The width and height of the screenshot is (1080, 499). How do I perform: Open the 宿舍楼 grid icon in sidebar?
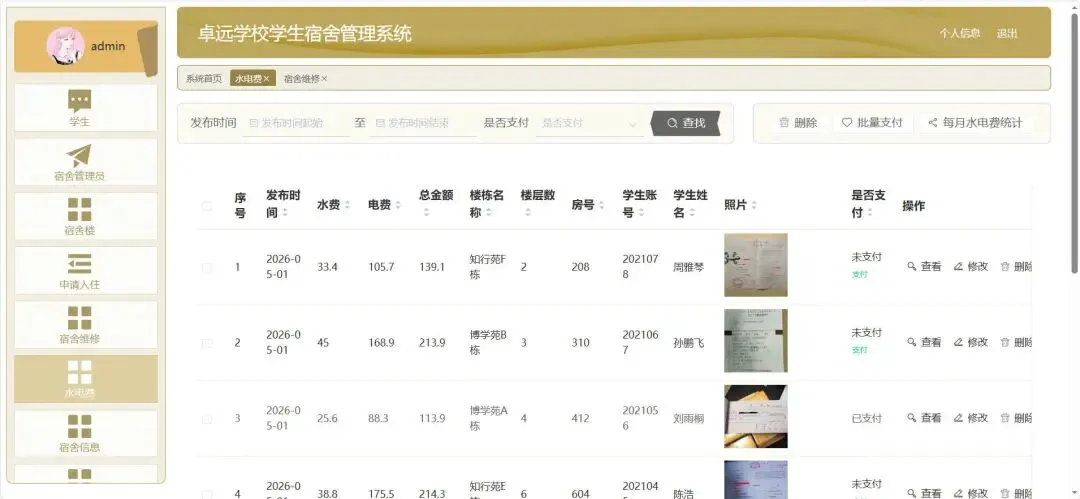point(79,210)
